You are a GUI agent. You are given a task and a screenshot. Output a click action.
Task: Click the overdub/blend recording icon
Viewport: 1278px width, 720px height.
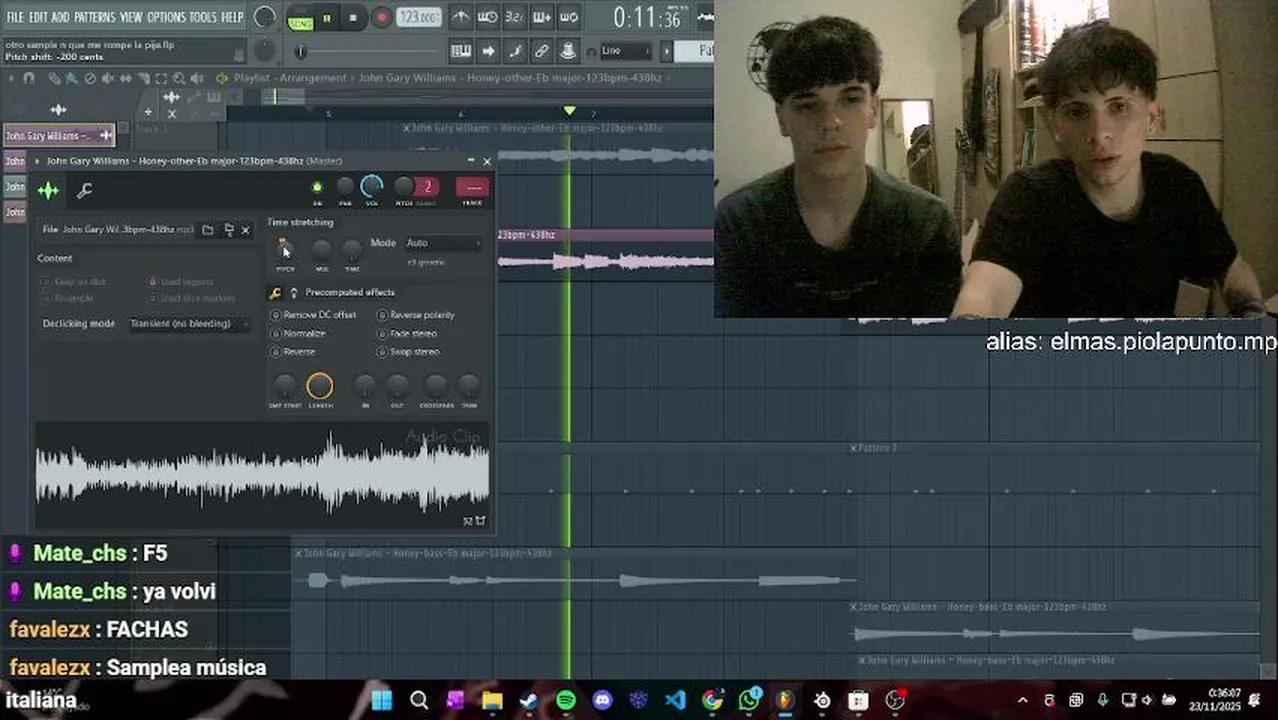click(x=541, y=18)
